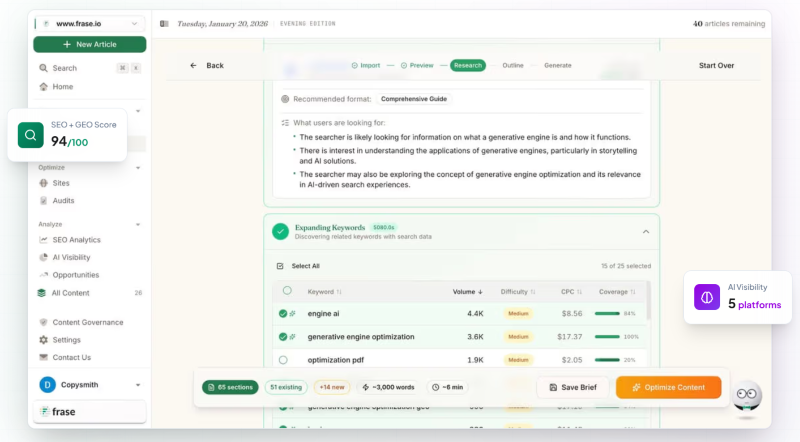This screenshot has height=442, width=800.
Task: Collapse the Expanding Keywords section
Action: (645, 232)
